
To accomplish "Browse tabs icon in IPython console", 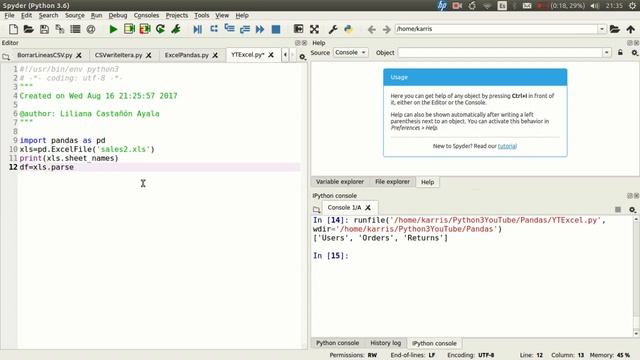I will pyautogui.click(x=317, y=209).
